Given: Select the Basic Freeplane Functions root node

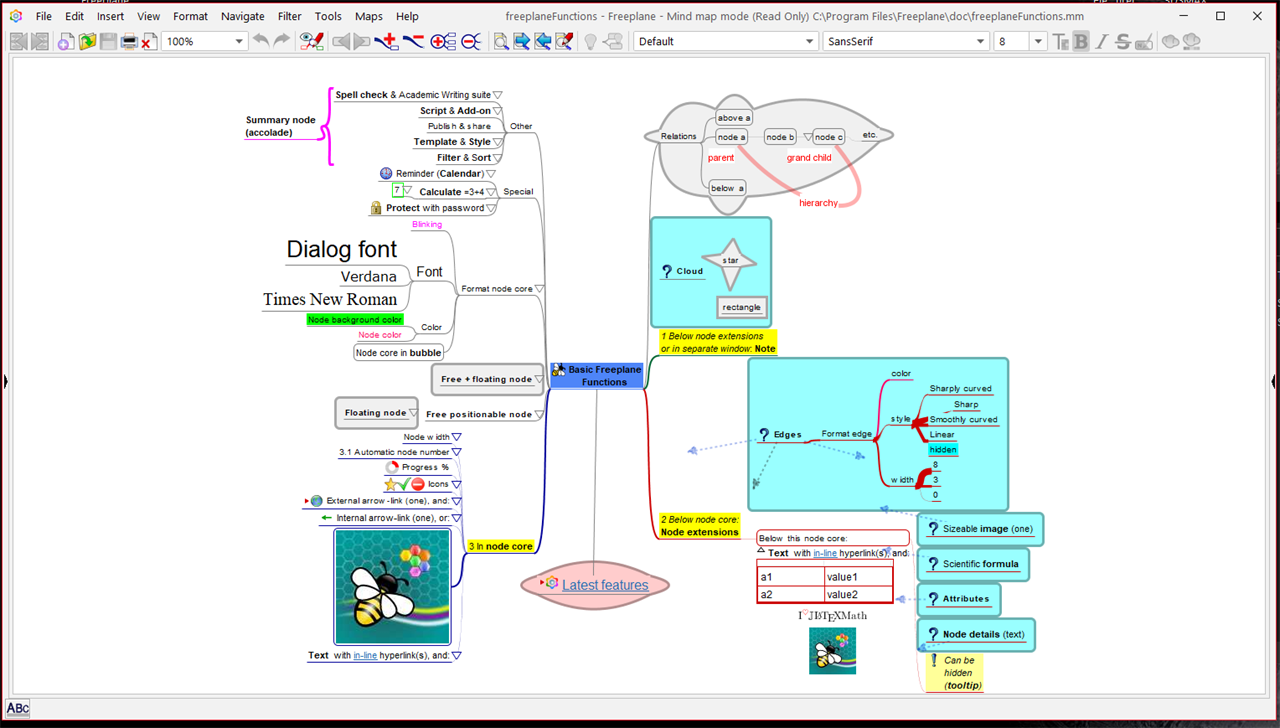Looking at the screenshot, I should coord(597,375).
